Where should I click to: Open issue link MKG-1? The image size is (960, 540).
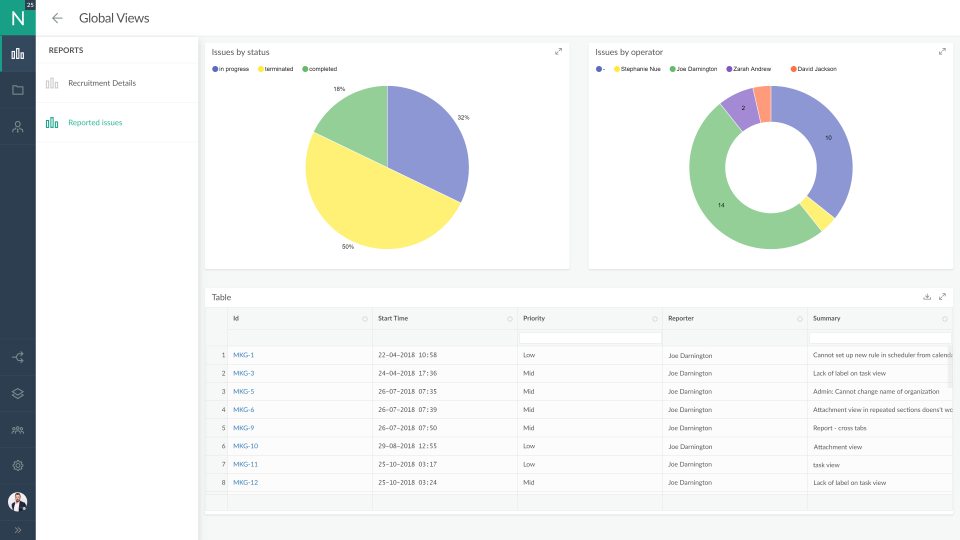[x=243, y=355]
